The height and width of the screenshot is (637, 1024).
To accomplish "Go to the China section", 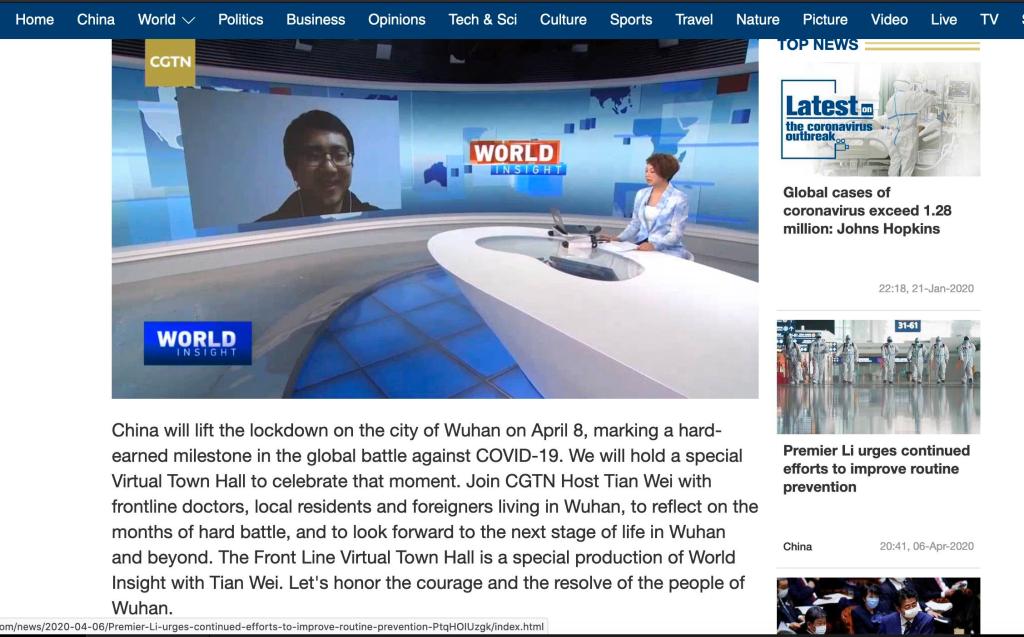I will (96, 19).
